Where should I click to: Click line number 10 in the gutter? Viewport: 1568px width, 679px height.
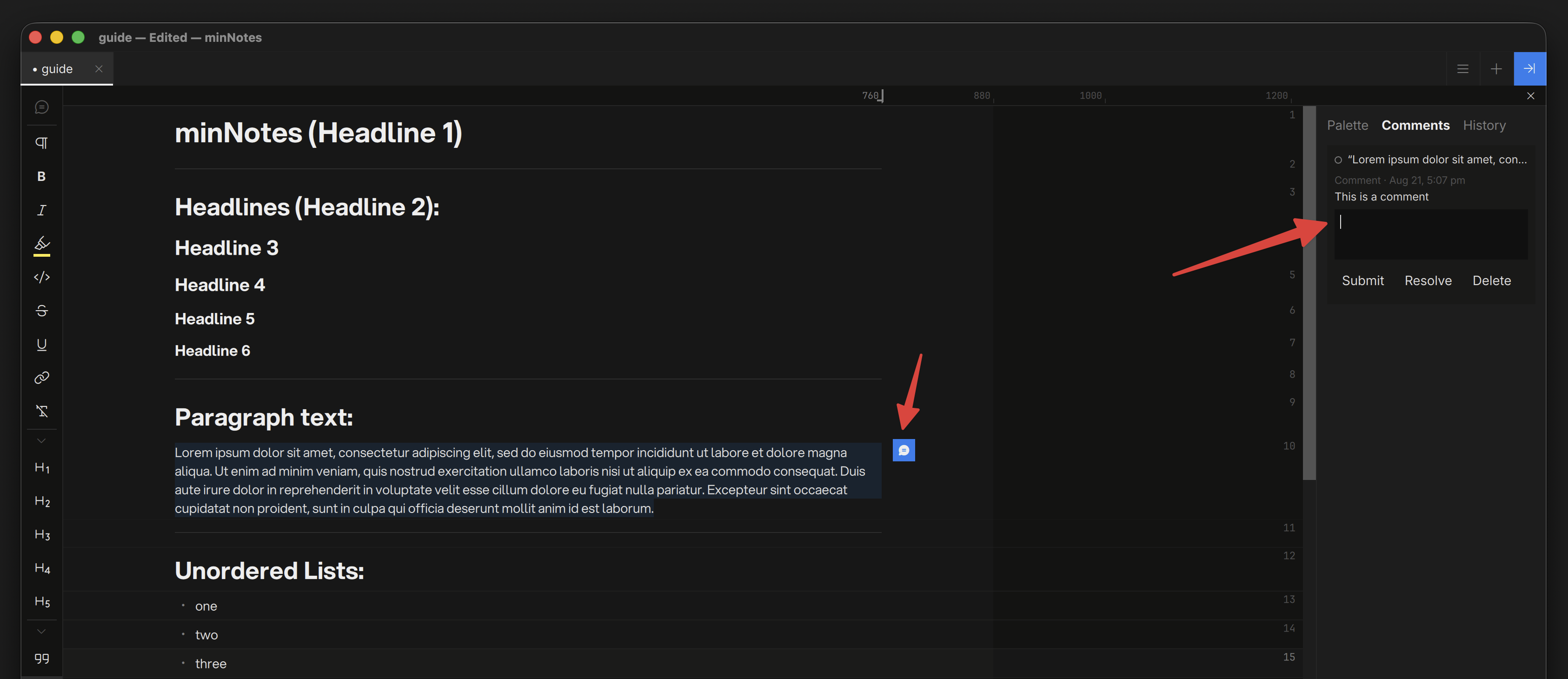pos(1289,446)
